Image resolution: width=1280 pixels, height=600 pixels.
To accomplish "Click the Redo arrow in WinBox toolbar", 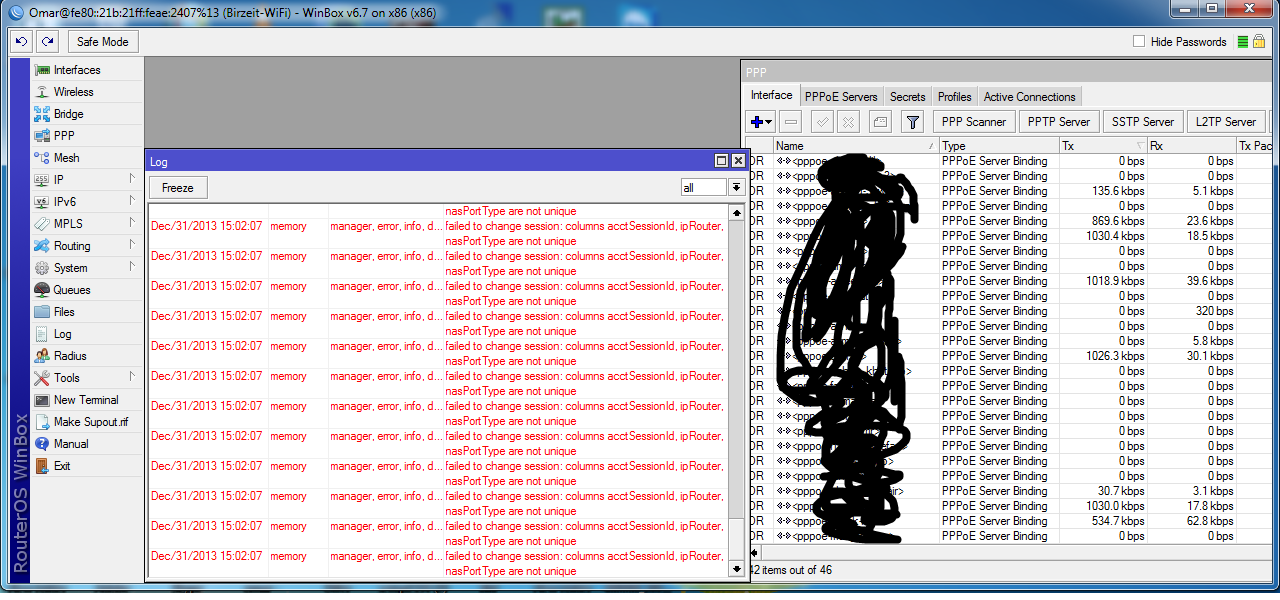I will [47, 42].
